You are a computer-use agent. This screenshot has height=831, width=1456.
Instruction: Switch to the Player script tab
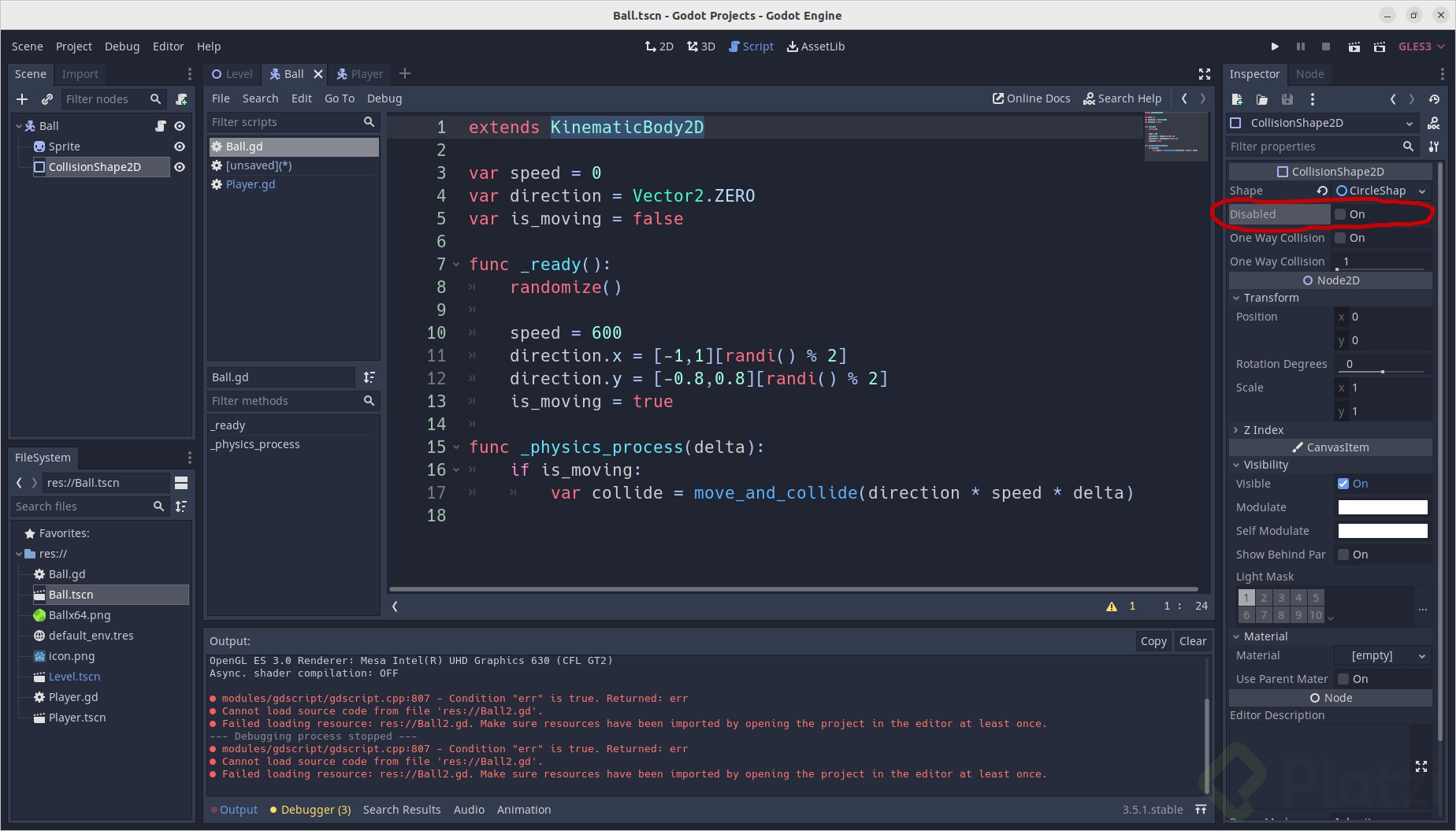tap(251, 184)
